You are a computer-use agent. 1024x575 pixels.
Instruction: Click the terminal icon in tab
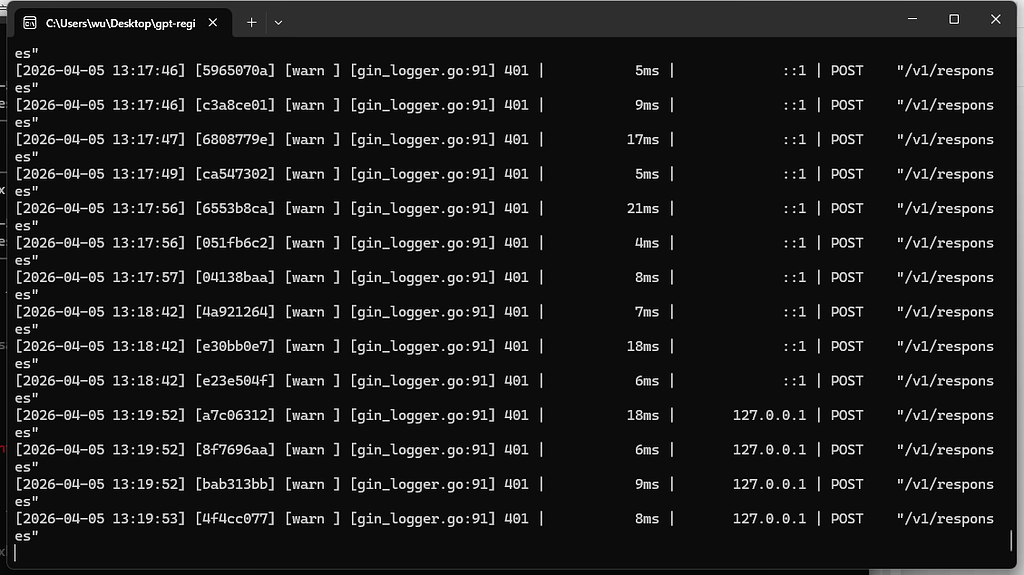click(29, 23)
